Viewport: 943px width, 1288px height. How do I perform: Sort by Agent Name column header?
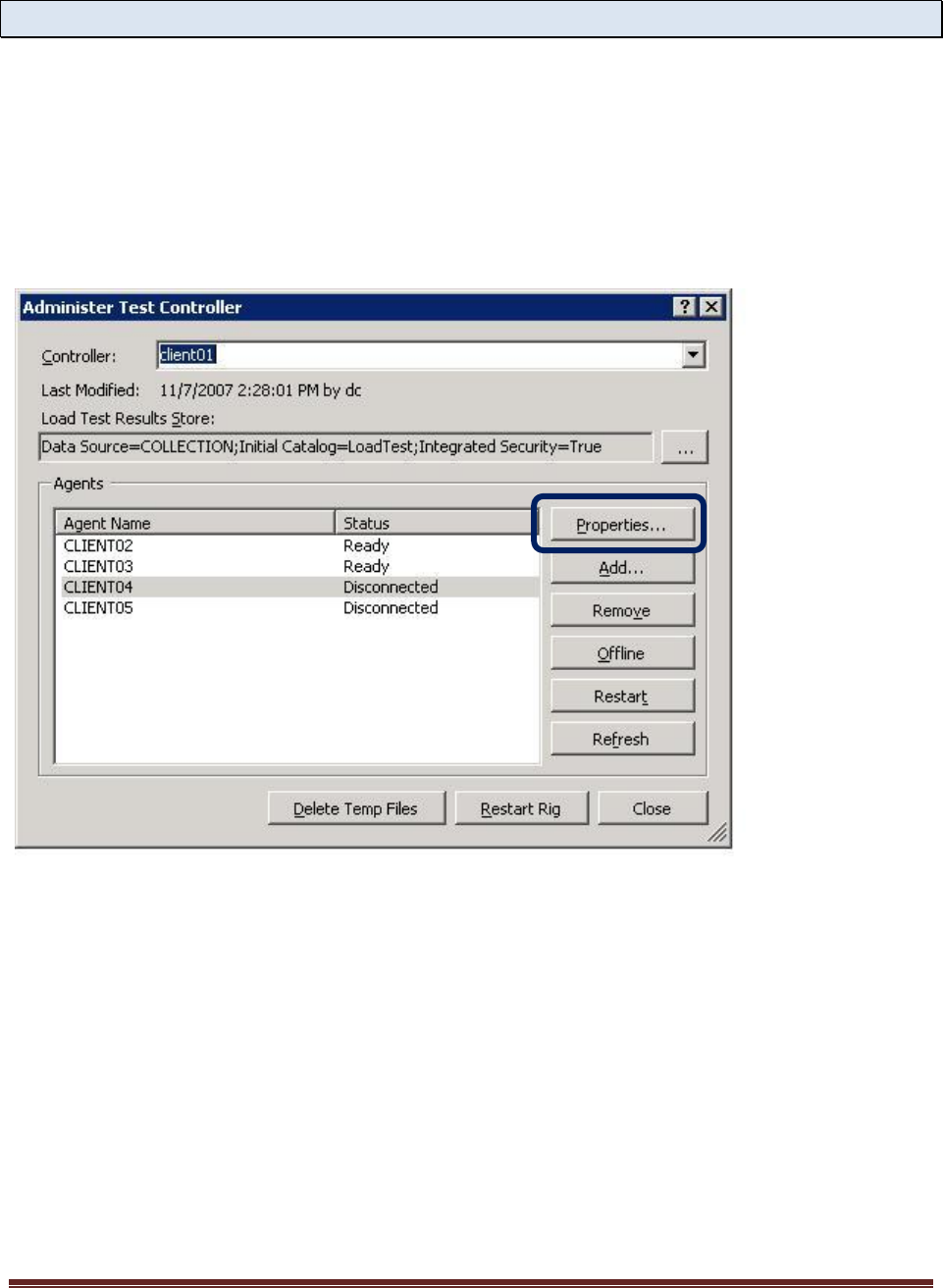195,523
